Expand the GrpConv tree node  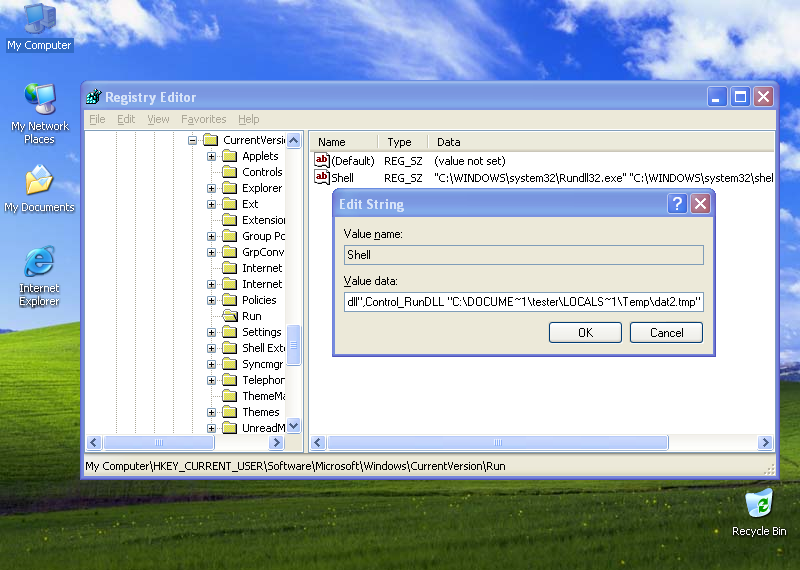click(211, 252)
